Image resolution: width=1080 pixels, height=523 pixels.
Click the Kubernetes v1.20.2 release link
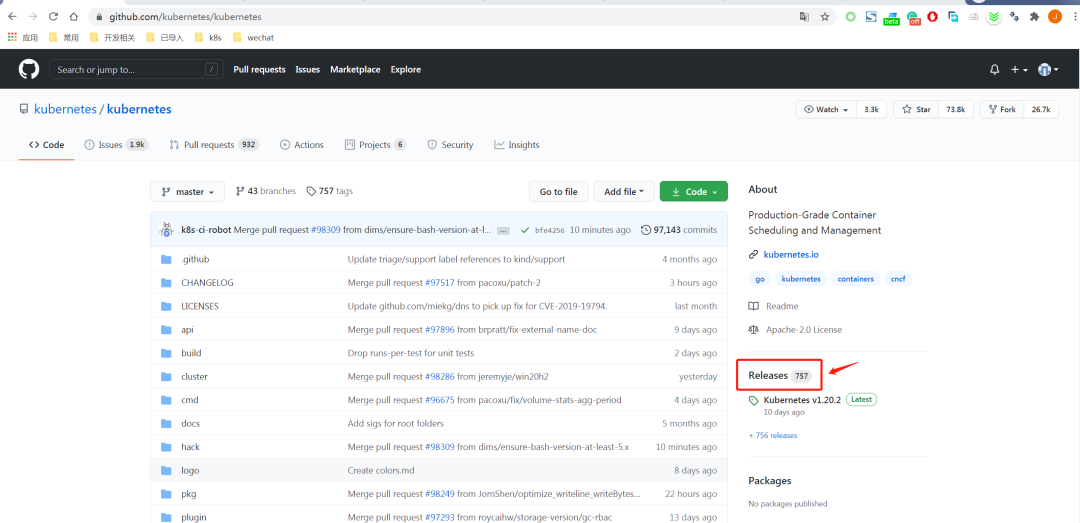[x=802, y=400]
